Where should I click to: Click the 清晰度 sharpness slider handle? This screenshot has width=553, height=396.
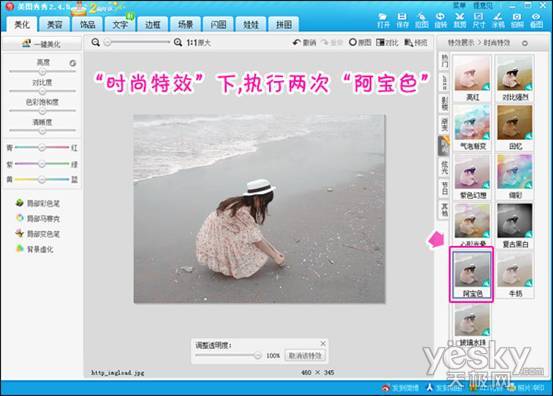(x=42, y=131)
